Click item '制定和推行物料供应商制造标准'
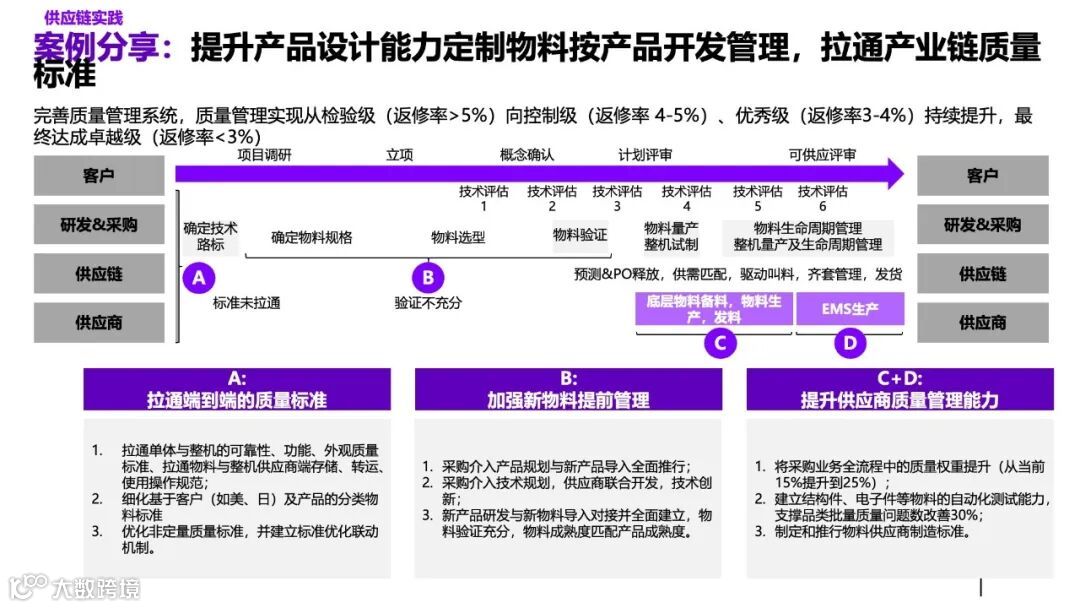This screenshot has height=608, width=1080. [x=862, y=532]
